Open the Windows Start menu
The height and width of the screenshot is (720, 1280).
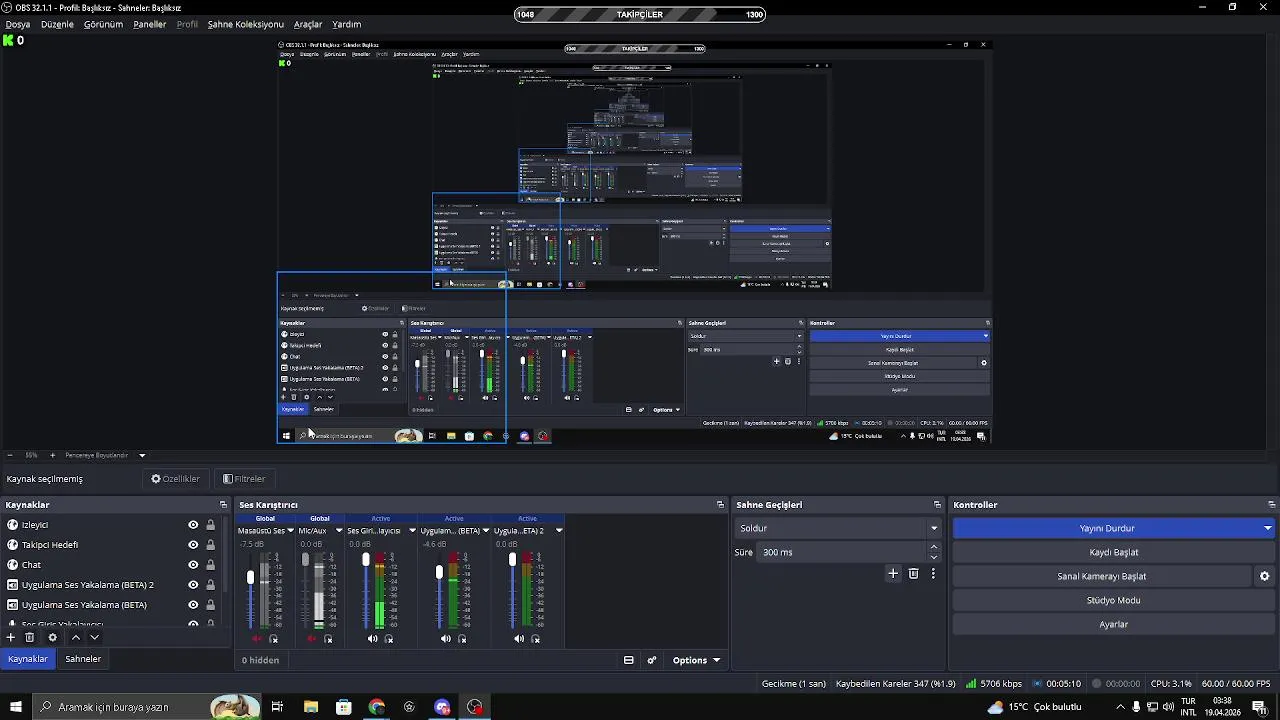click(x=15, y=707)
